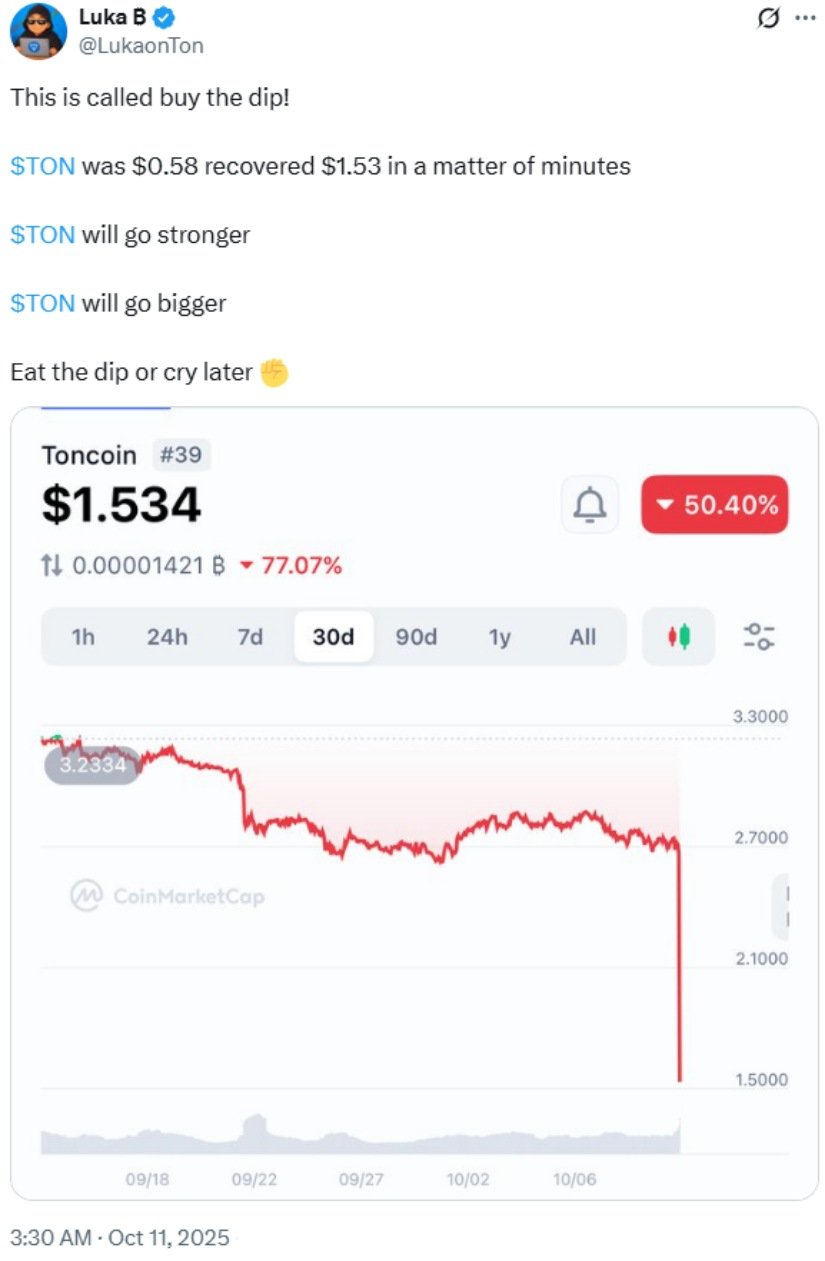
Task: Open the $TON cashtag before 'will go stronger'
Action: pos(42,235)
